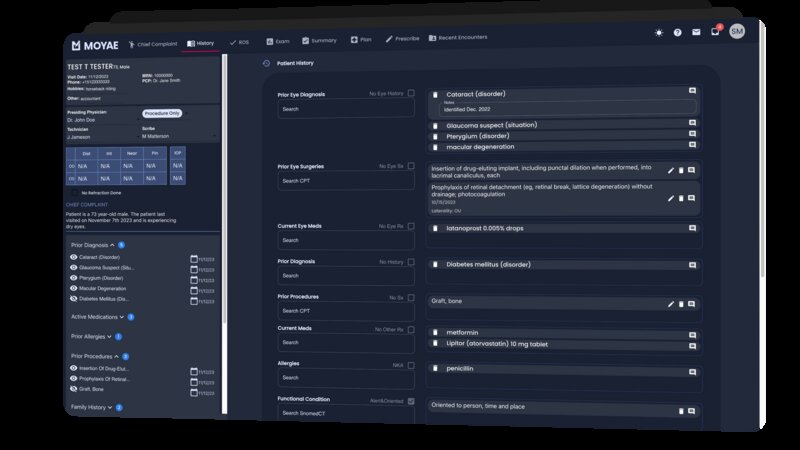Screen dimensions: 800x450
Task: Edit retinal detachment prophylaxis entry
Action: click(x=670, y=198)
